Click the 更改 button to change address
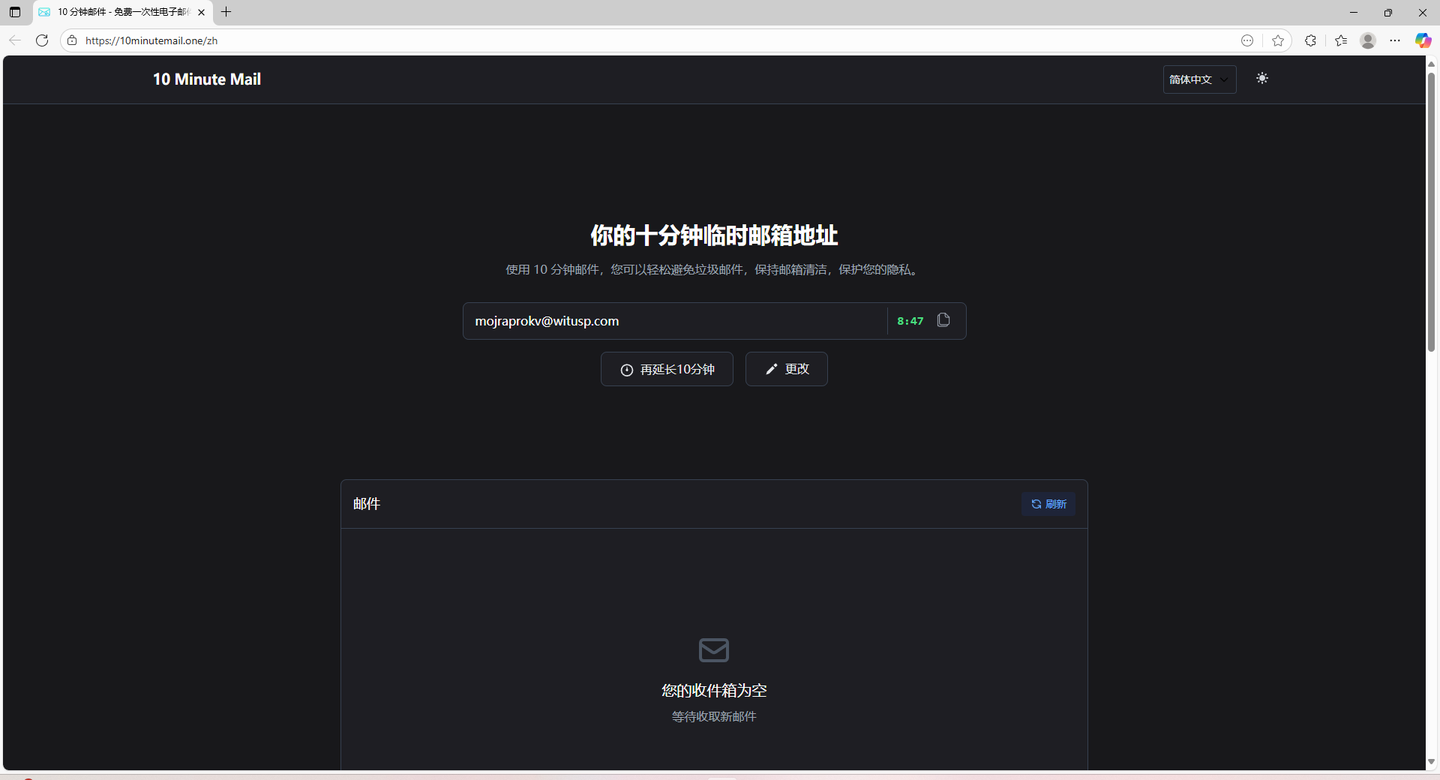 (x=786, y=369)
